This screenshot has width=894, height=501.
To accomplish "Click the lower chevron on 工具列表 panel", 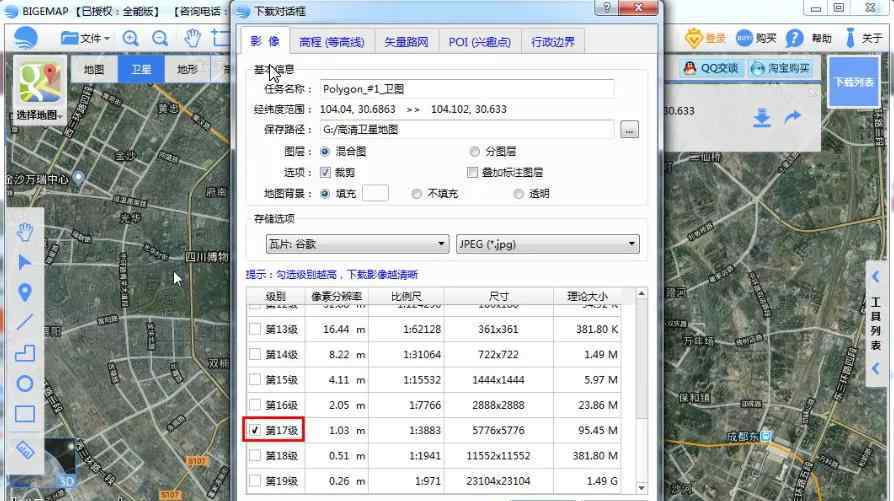I will click(x=876, y=369).
